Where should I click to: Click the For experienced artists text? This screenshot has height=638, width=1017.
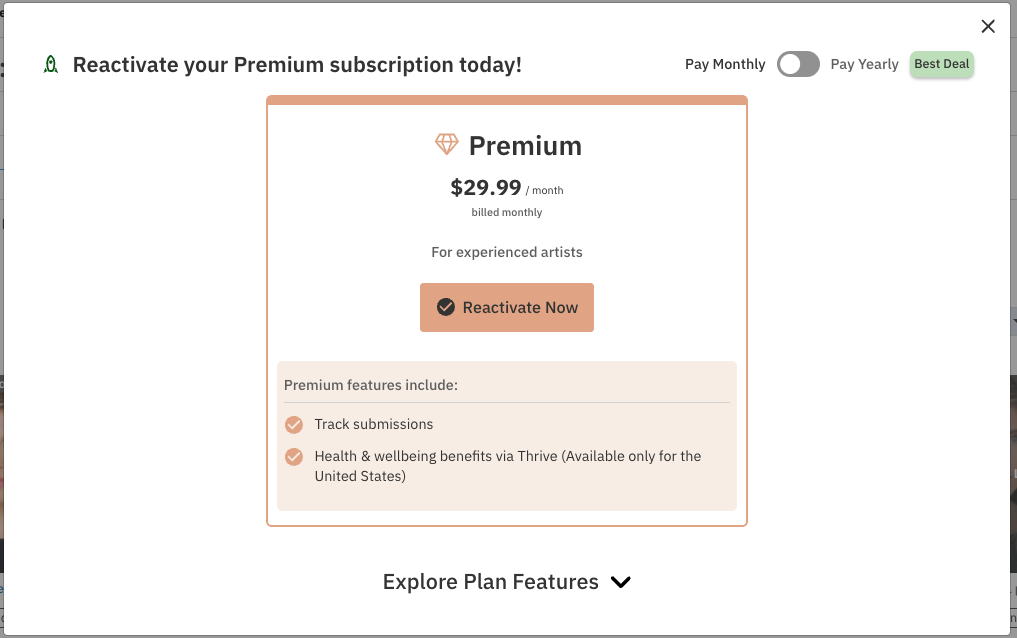coord(507,252)
